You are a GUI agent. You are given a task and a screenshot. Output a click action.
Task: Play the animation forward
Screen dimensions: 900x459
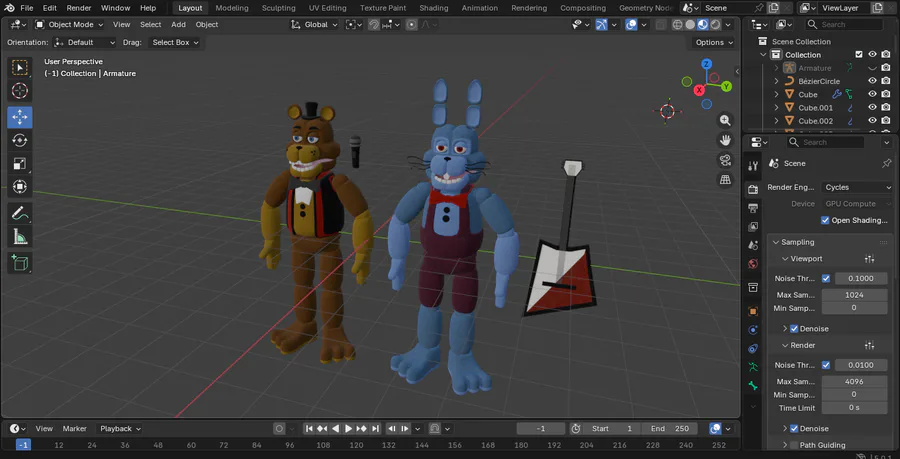[x=348, y=429]
